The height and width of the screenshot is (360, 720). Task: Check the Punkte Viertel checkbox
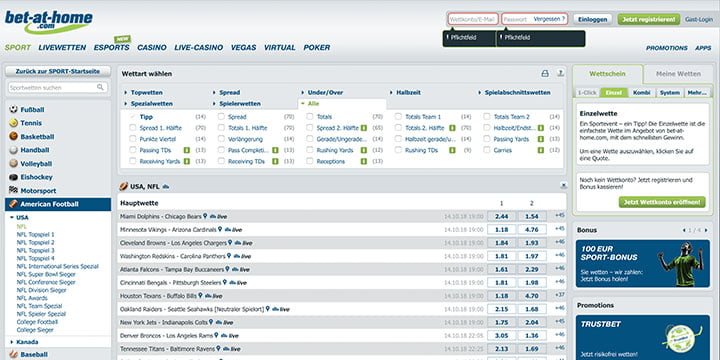[x=132, y=139]
